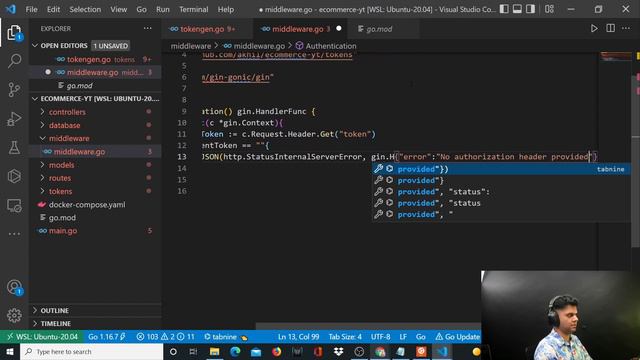The height and width of the screenshot is (360, 640).
Task: Change end of line sequence LF
Action: point(403,337)
